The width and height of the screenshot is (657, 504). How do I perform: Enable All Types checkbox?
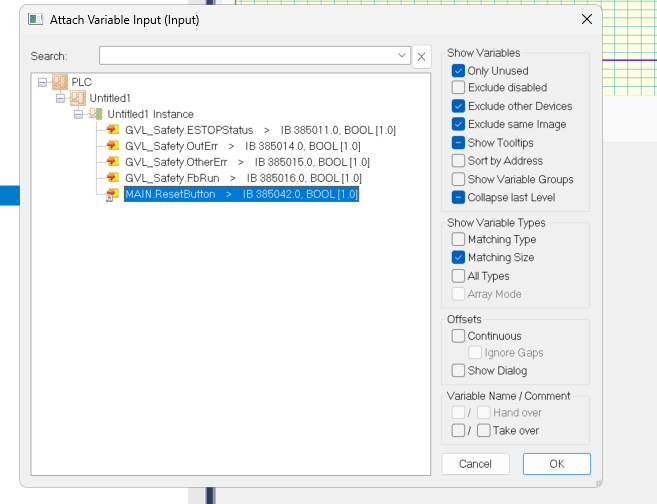(x=458, y=276)
